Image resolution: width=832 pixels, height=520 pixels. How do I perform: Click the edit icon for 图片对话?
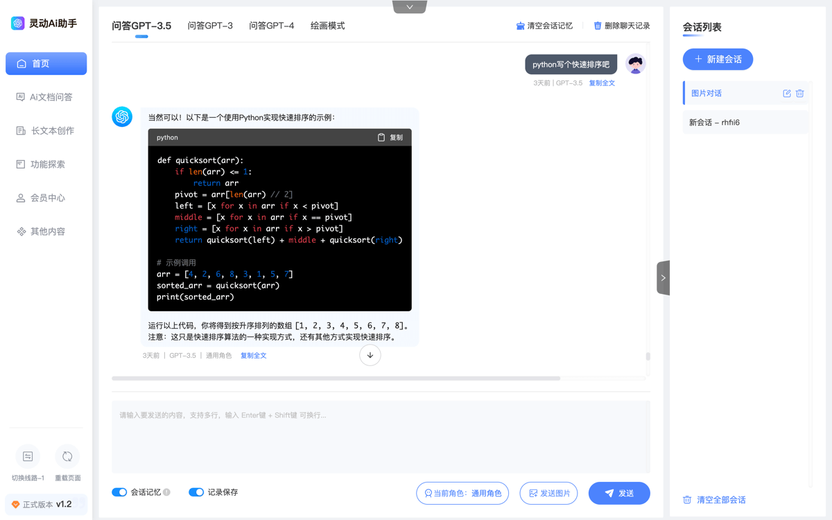click(787, 93)
